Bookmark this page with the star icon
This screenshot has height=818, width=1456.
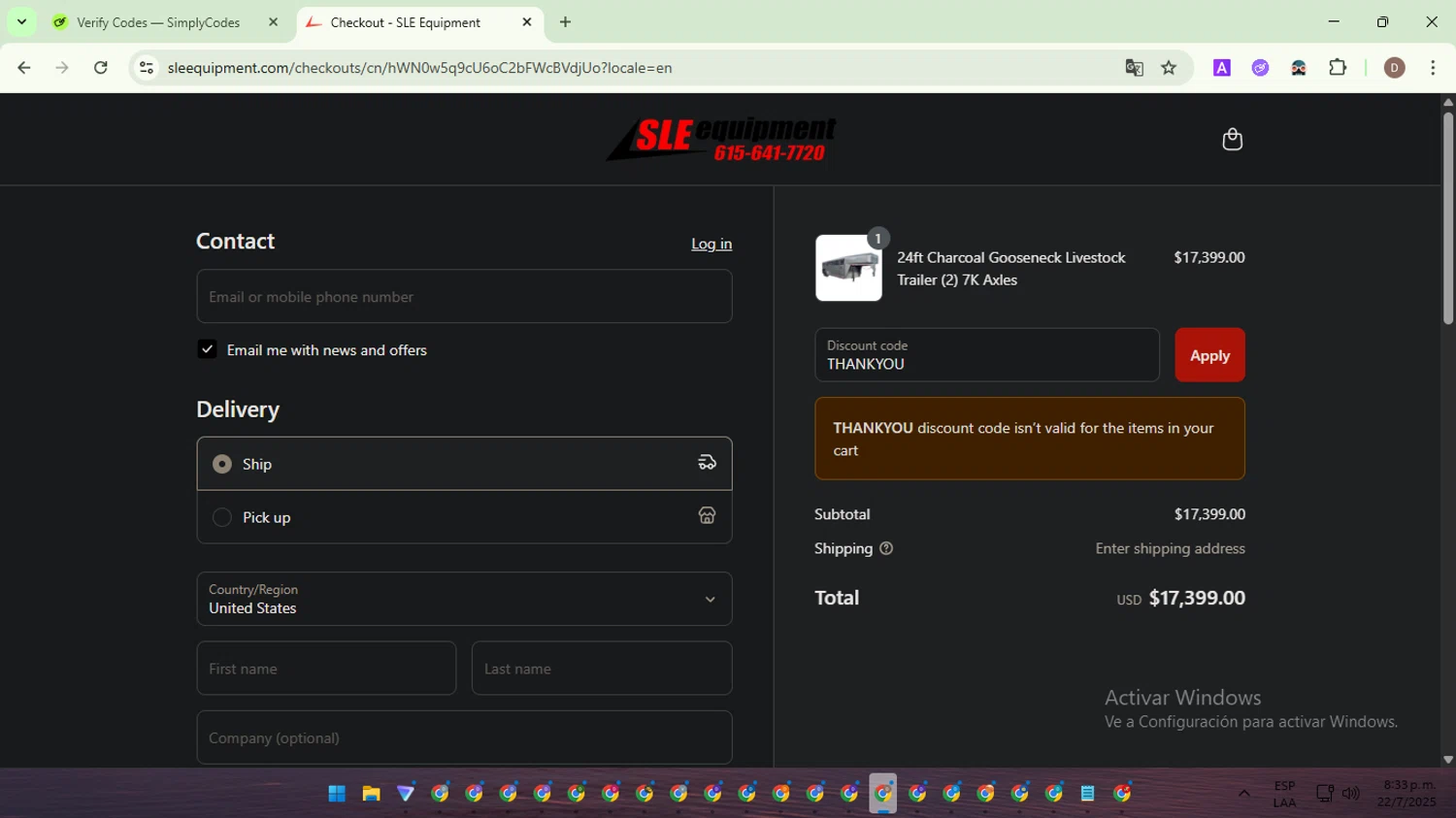pos(1169,68)
